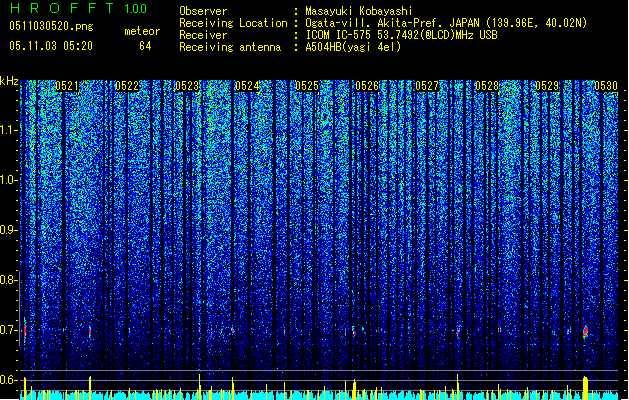The height and width of the screenshot is (400, 629).
Task: Click the 0.9 frequency axis label
Action: 8,230
